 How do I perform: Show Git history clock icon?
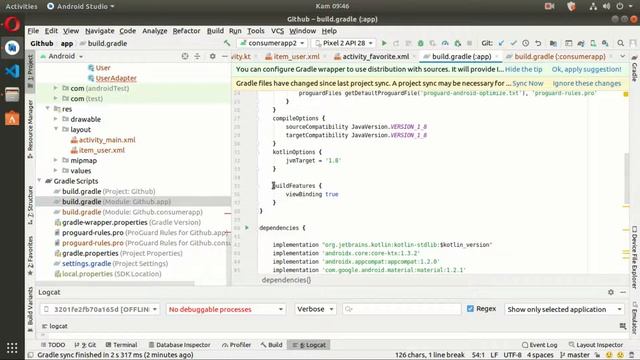(x=526, y=43)
